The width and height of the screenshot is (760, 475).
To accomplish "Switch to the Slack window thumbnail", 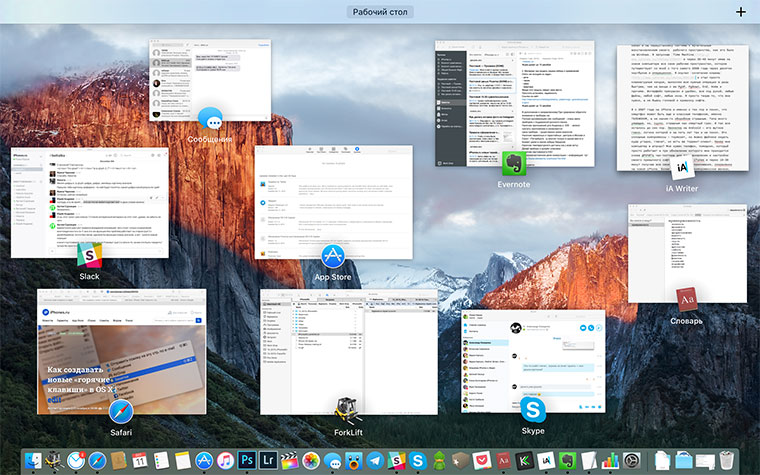I will pos(90,203).
